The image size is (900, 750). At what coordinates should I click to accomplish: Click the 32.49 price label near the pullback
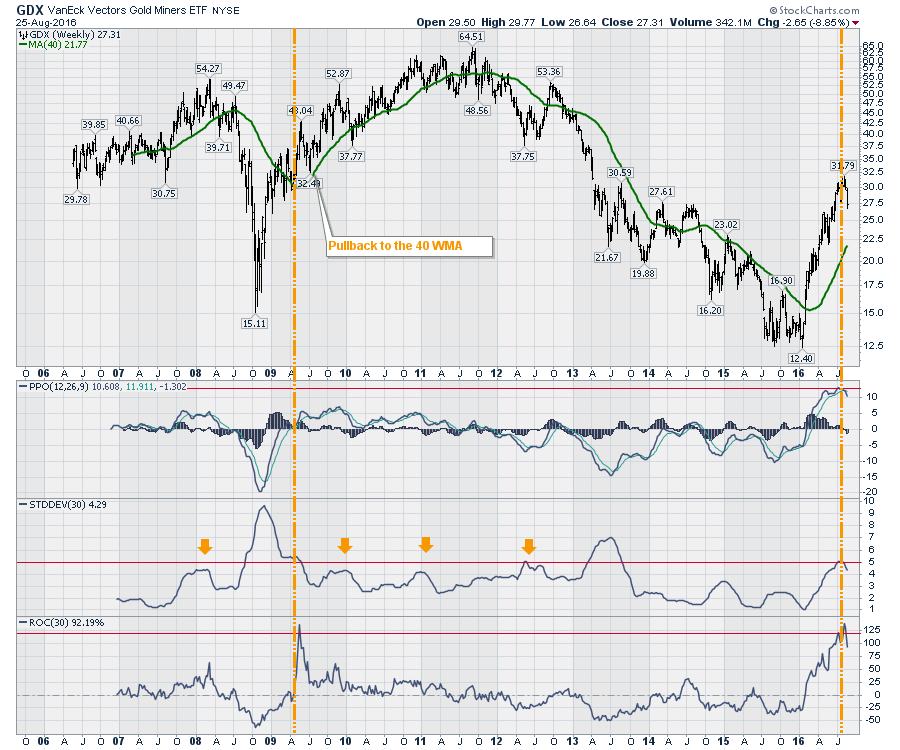(x=308, y=183)
